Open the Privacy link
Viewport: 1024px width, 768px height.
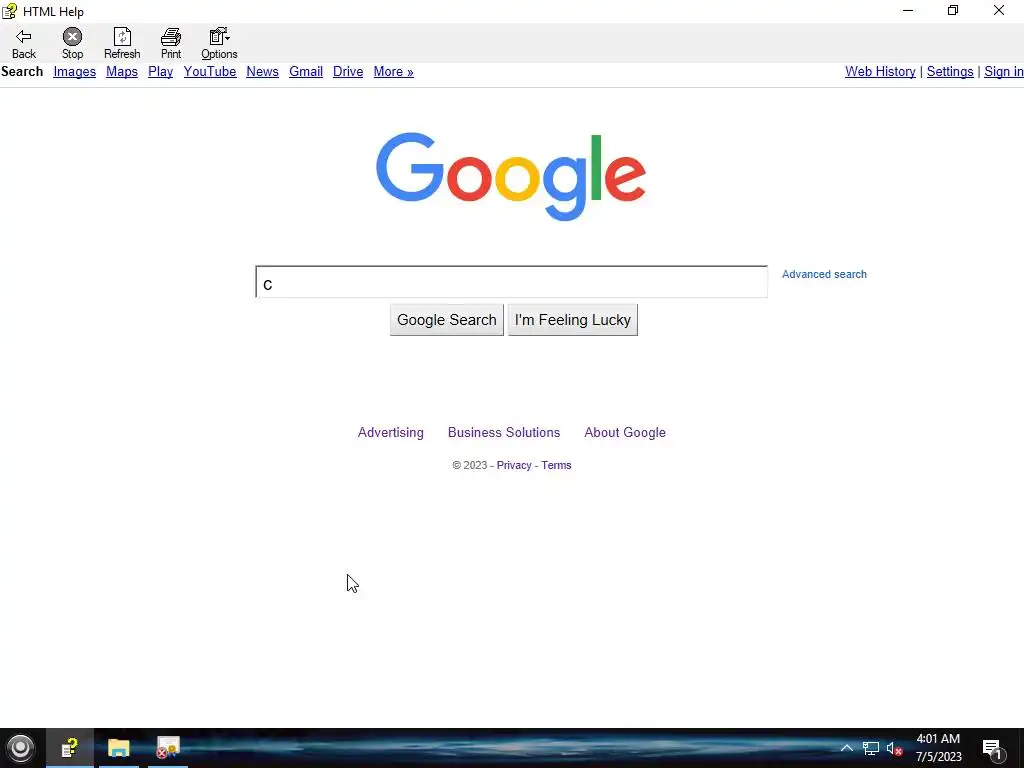pos(514,465)
